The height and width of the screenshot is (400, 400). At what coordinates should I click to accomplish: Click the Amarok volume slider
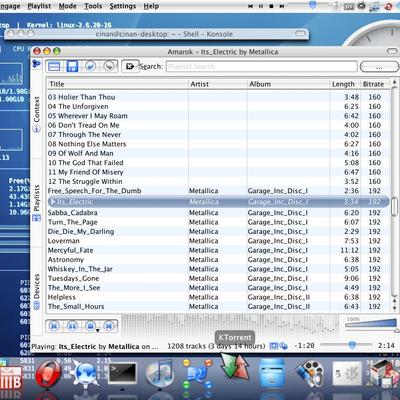pyautogui.click(x=371, y=325)
